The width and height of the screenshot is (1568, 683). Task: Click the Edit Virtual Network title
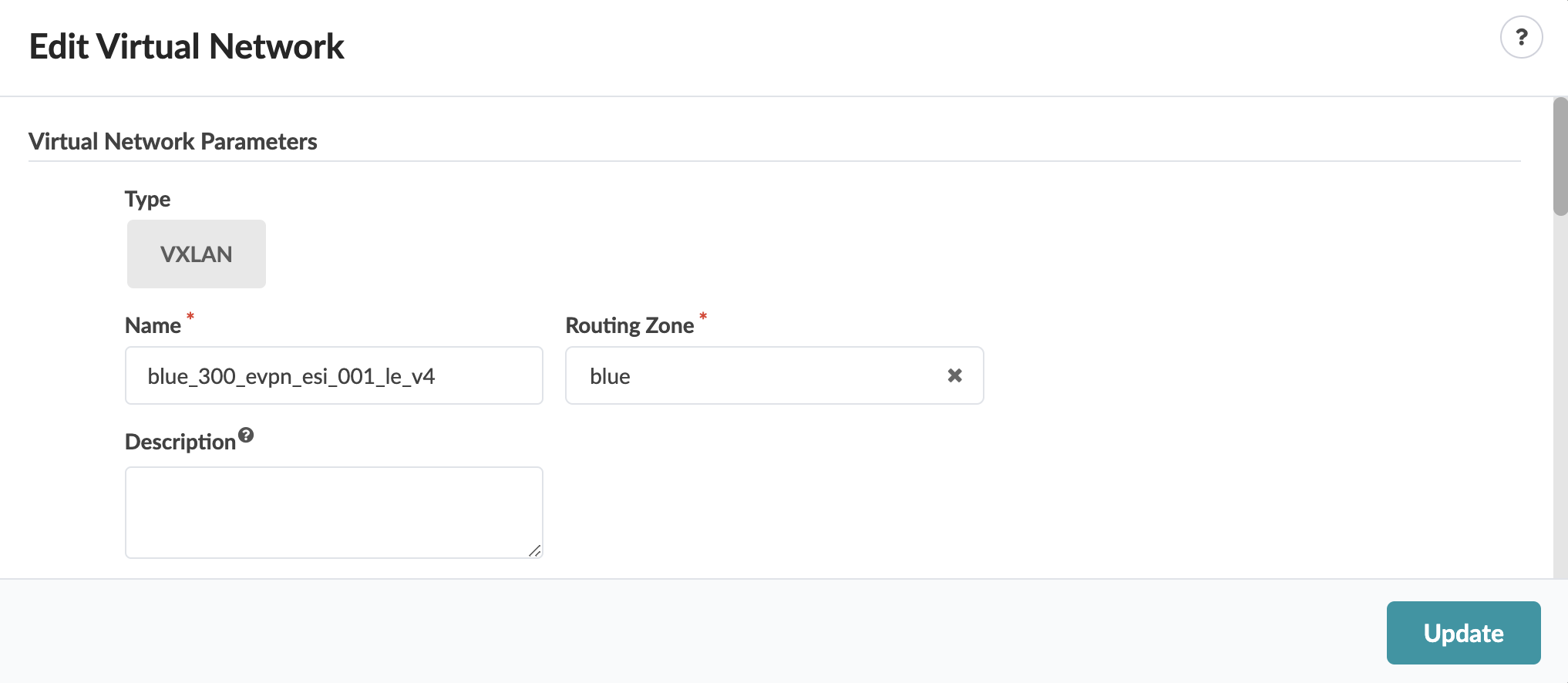[x=187, y=46]
